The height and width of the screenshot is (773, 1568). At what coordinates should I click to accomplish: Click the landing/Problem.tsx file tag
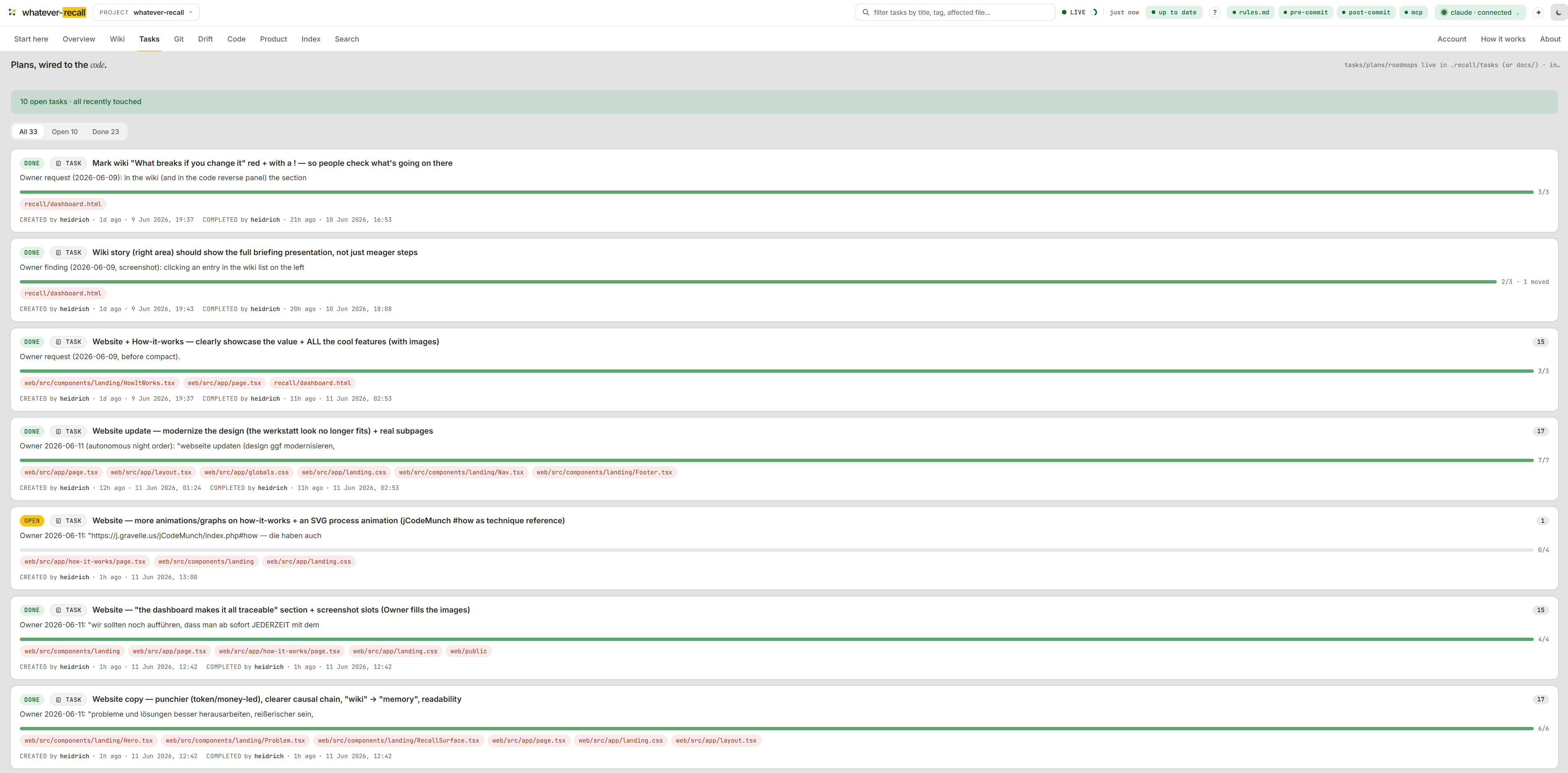point(235,741)
